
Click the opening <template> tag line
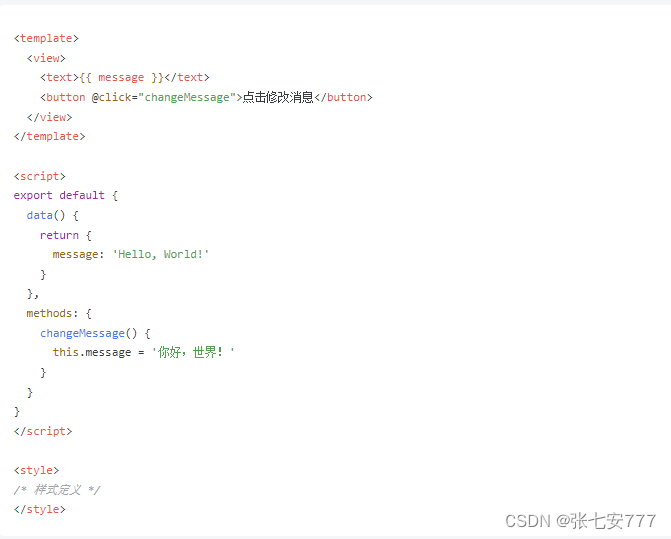click(x=46, y=38)
